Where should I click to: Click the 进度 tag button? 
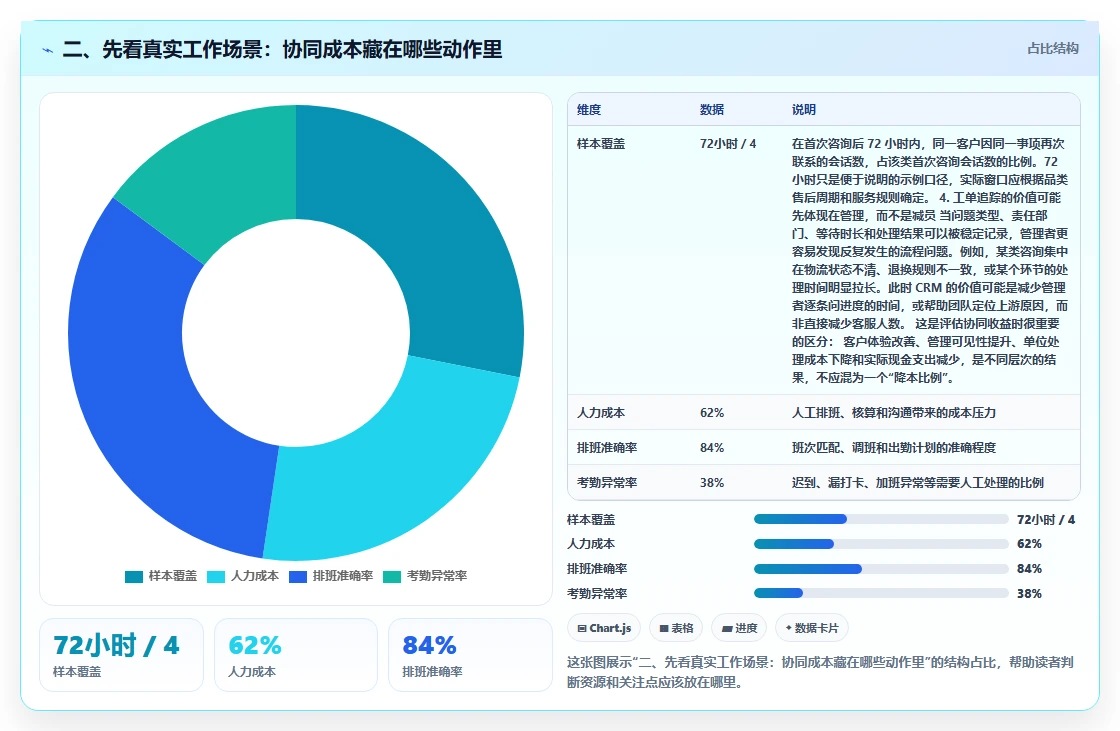tap(739, 628)
